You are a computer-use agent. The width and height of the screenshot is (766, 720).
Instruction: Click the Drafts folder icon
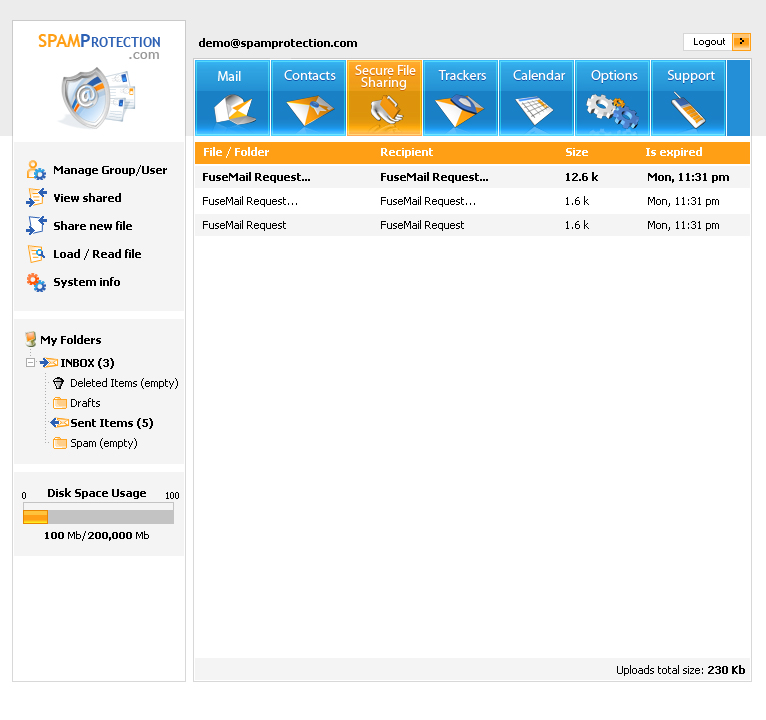pyautogui.click(x=60, y=403)
